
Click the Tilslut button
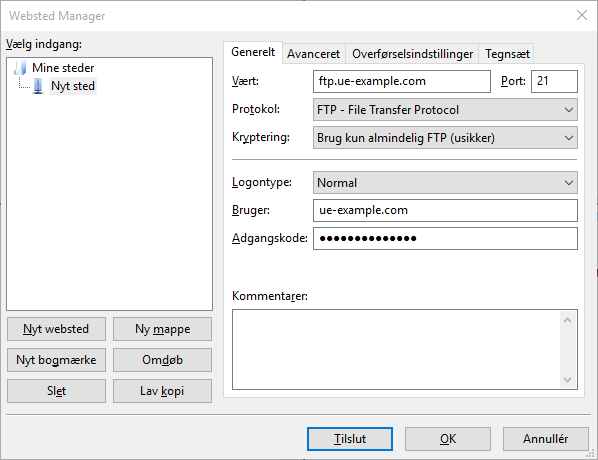350,439
